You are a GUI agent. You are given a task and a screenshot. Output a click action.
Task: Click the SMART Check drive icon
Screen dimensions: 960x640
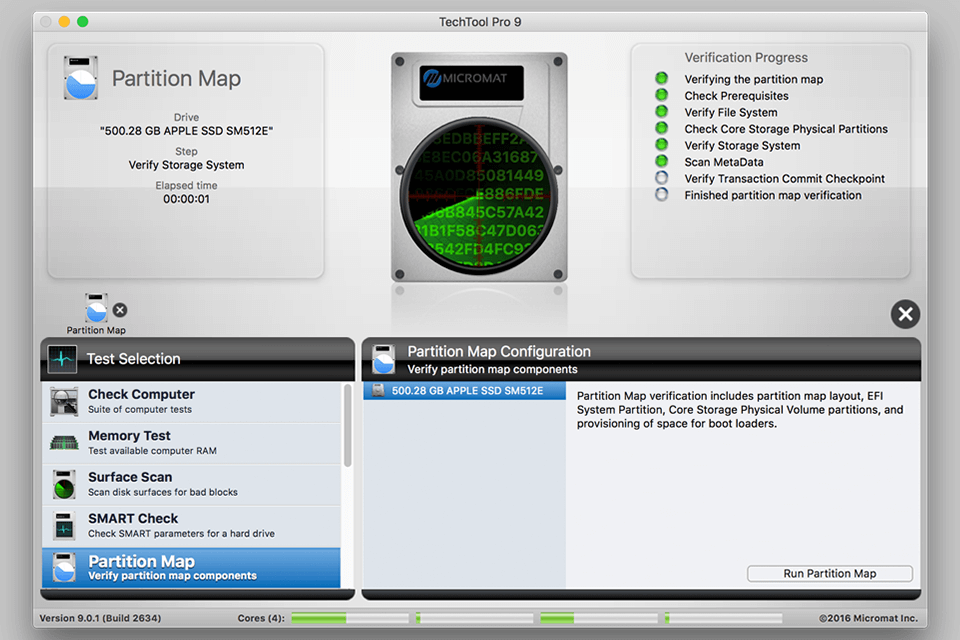[64, 525]
